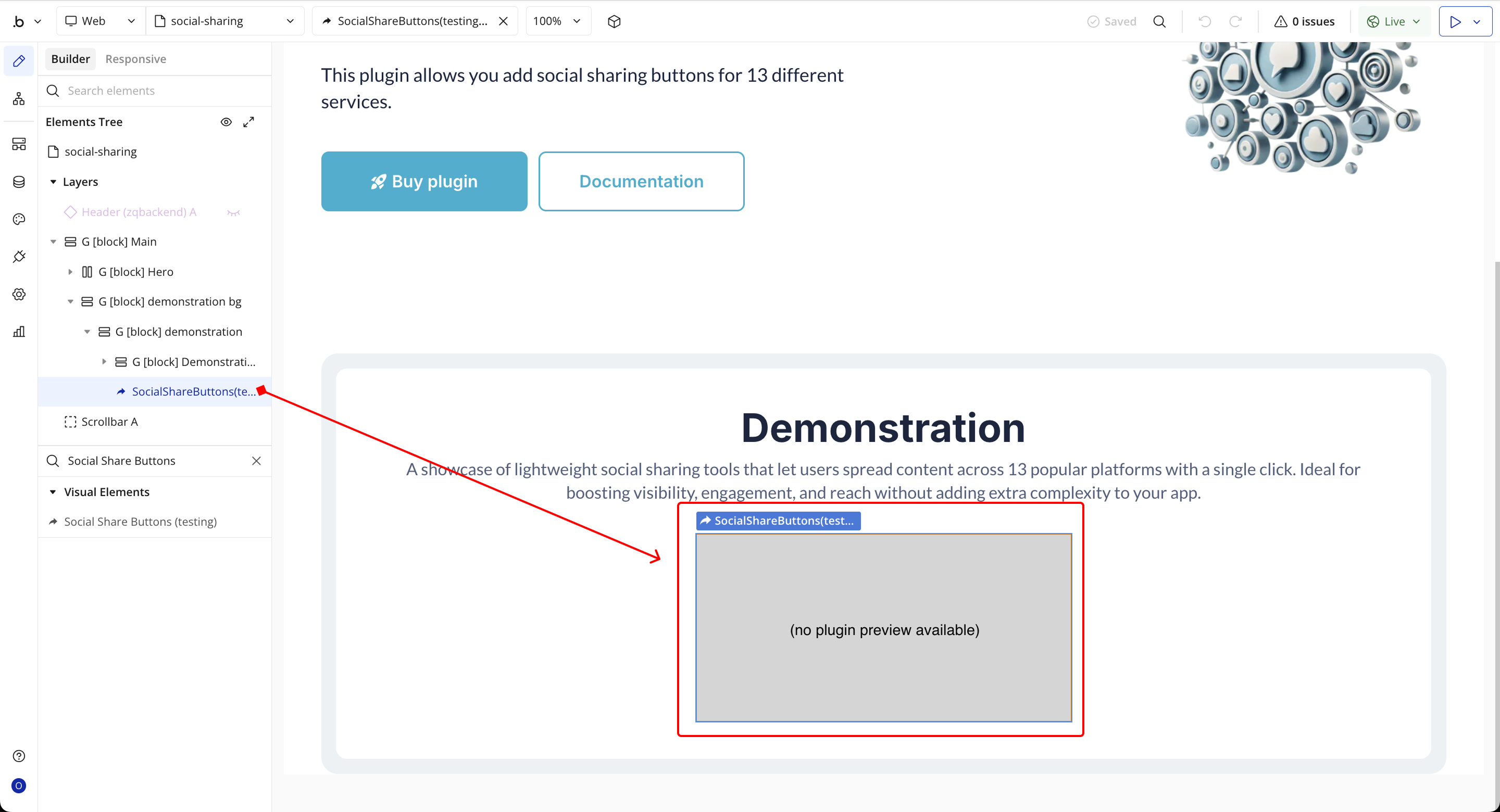
Task: Toggle Elements Tree eye visibility icon
Action: (226, 122)
